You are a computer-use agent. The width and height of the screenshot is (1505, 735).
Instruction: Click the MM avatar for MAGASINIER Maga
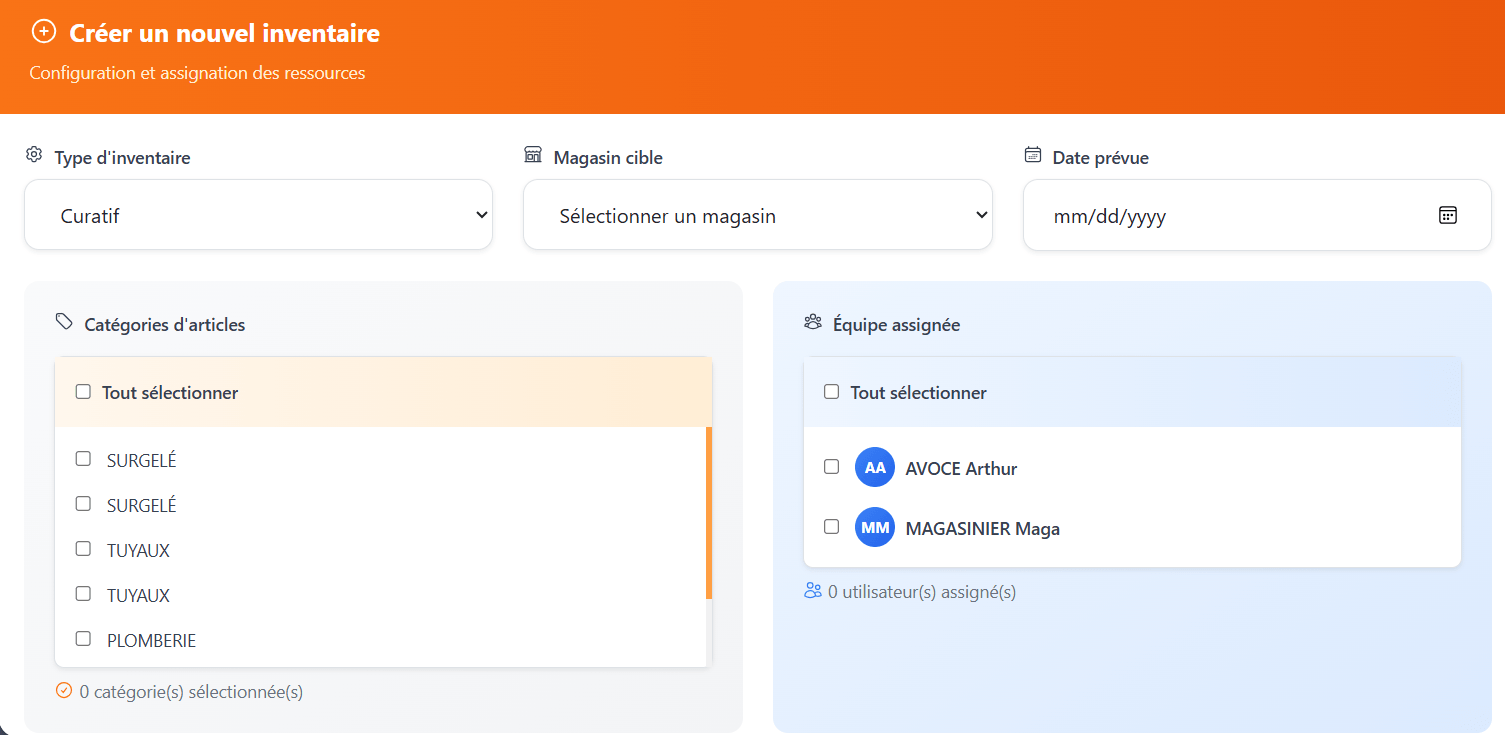[875, 527]
